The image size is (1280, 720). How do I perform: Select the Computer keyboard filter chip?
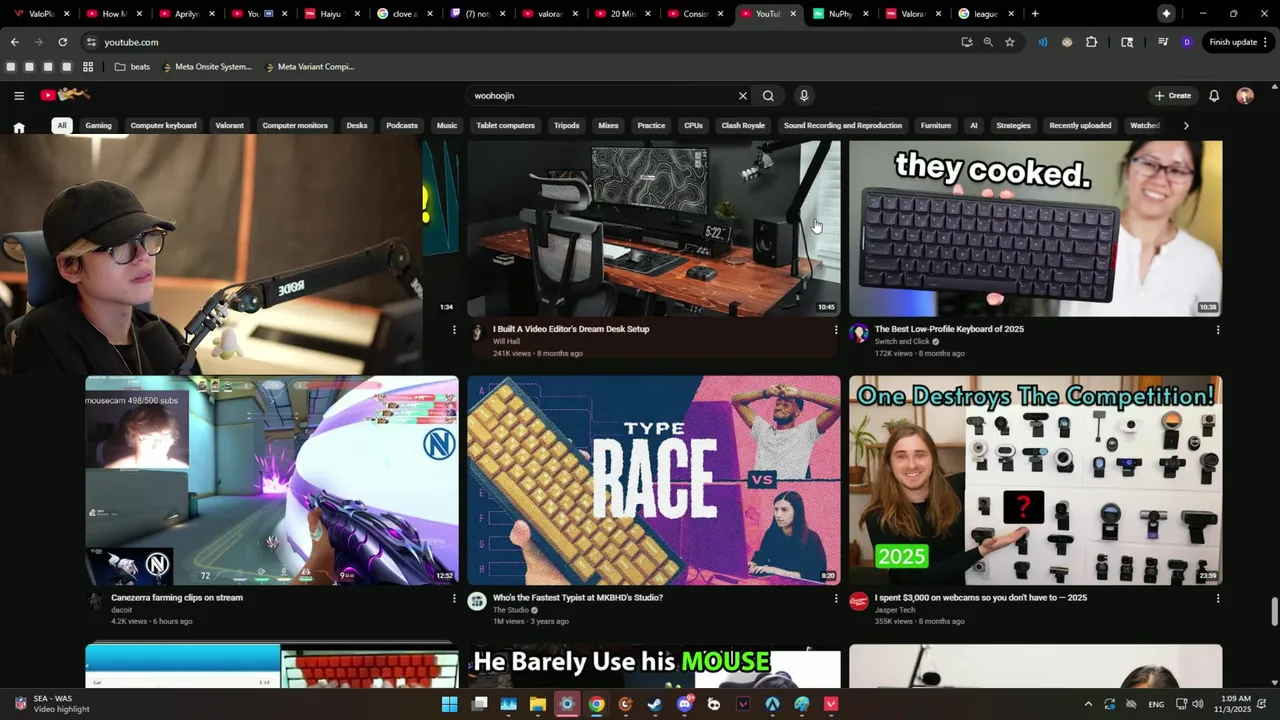(x=163, y=125)
